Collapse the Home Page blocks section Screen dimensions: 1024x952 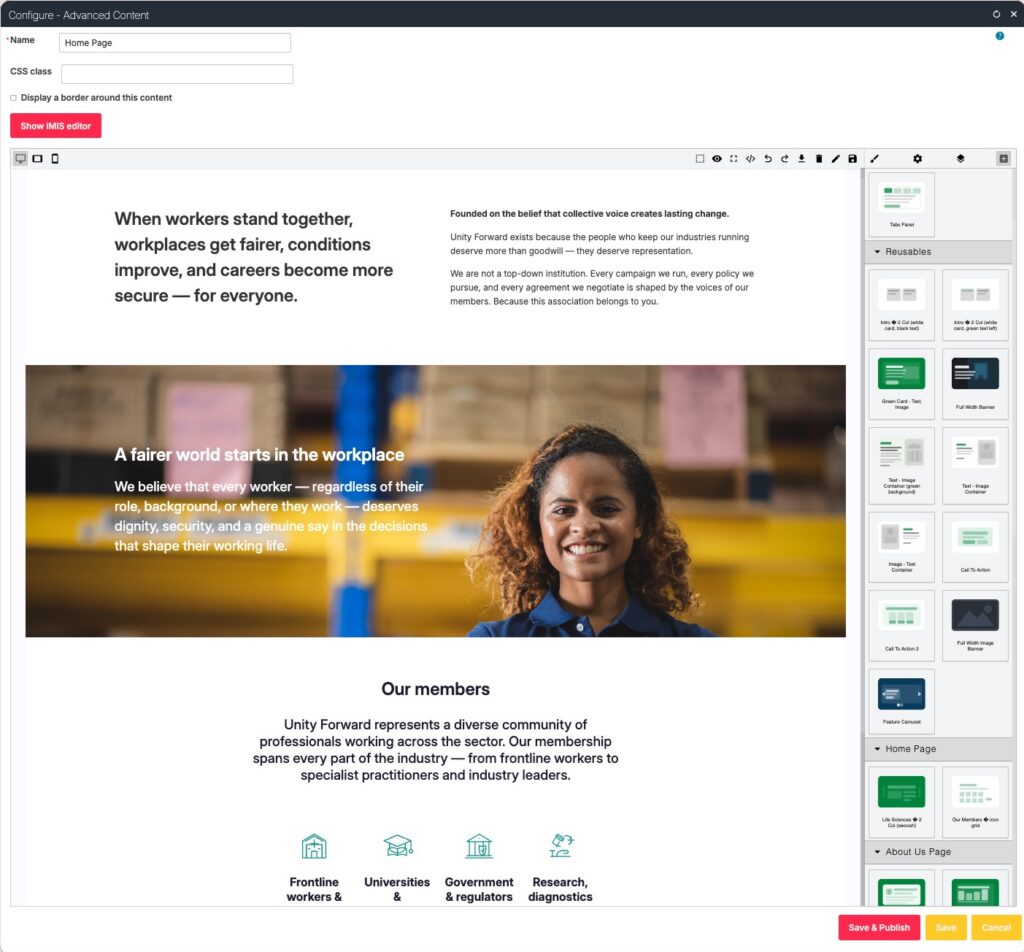938,748
